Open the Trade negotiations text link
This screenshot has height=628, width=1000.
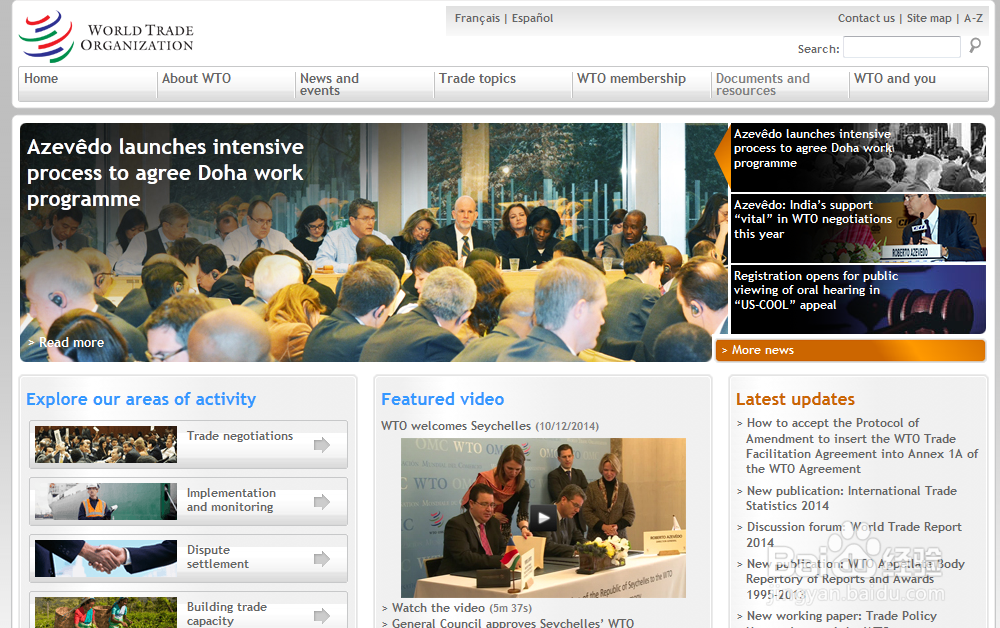[240, 436]
